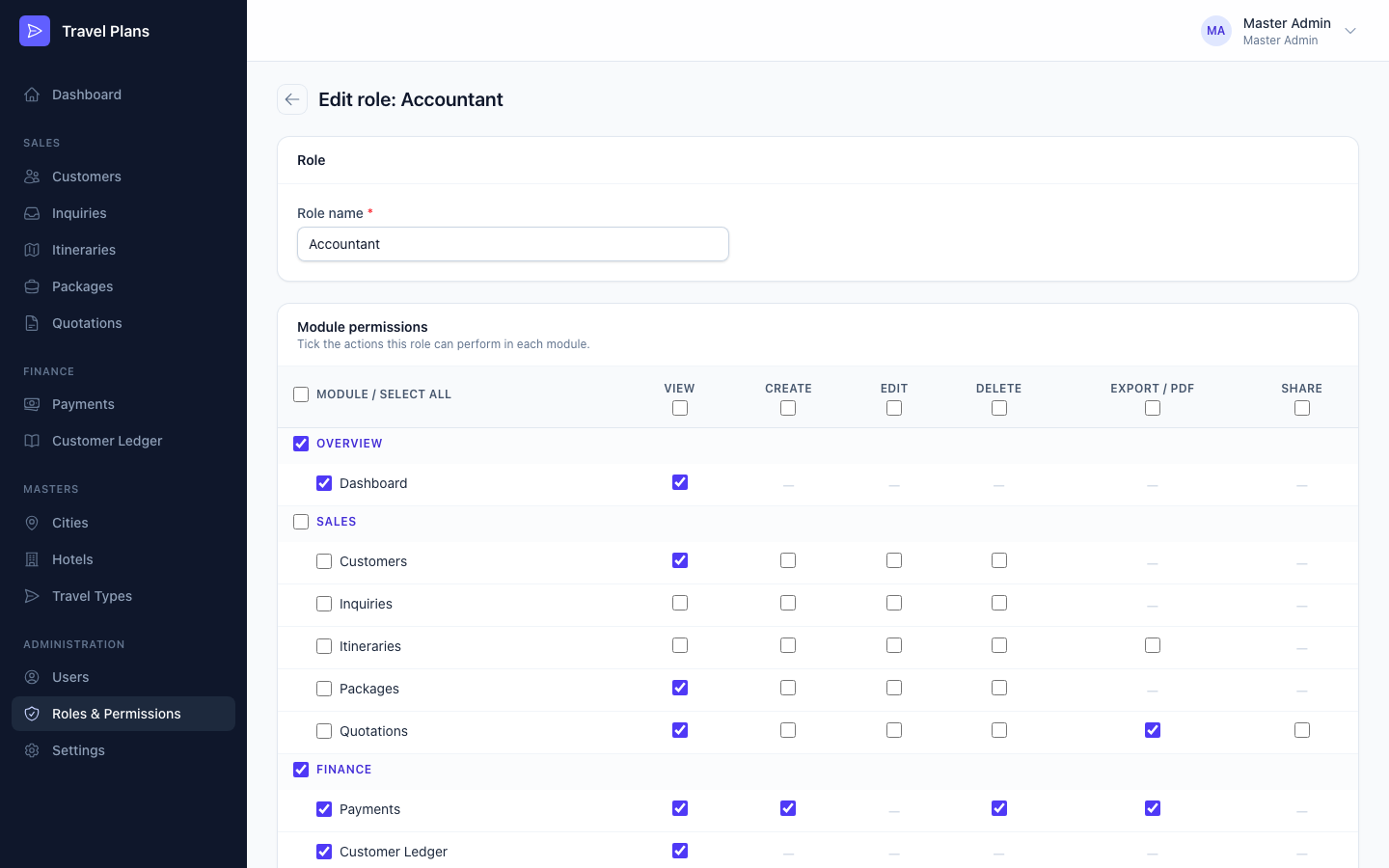Image resolution: width=1389 pixels, height=868 pixels.
Task: Click the Payments cash icon
Action: pyautogui.click(x=32, y=404)
